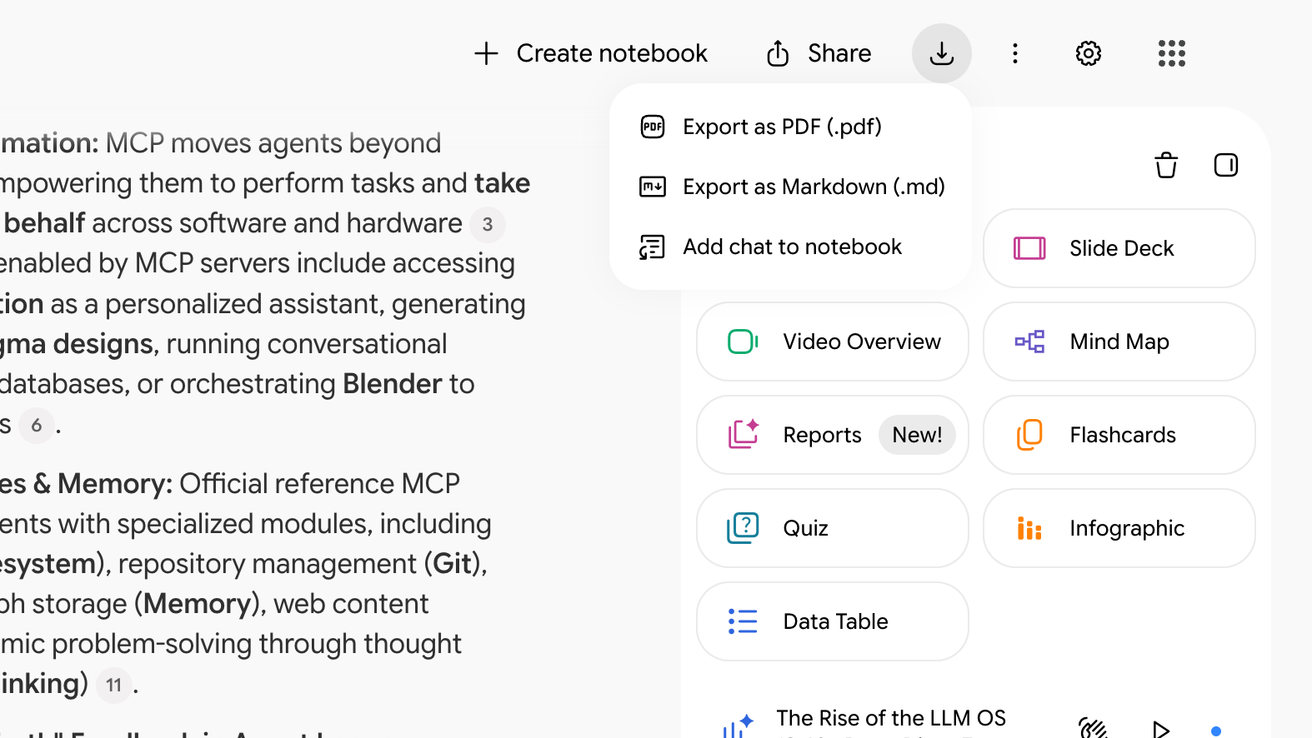This screenshot has width=1312, height=738.
Task: Create a Data Table
Action: (x=832, y=621)
